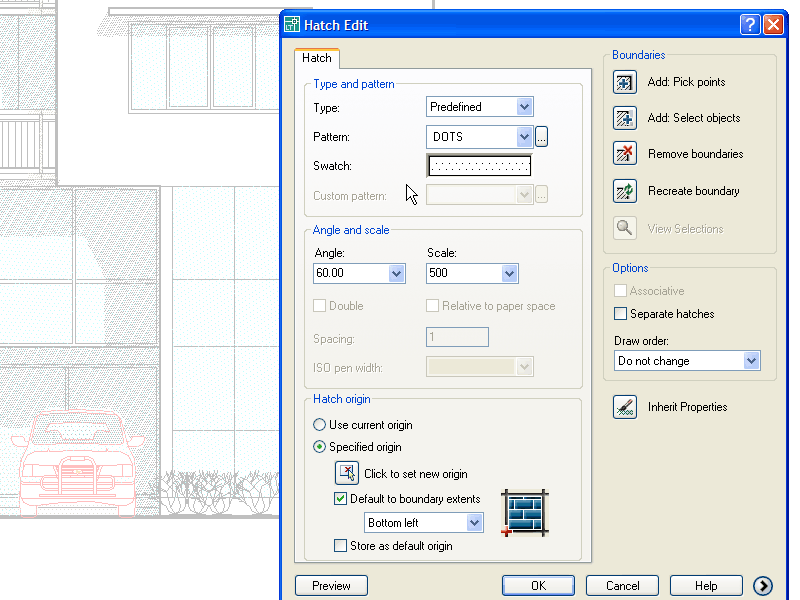
Task: Select the Add: Select objects icon
Action: tap(624, 118)
